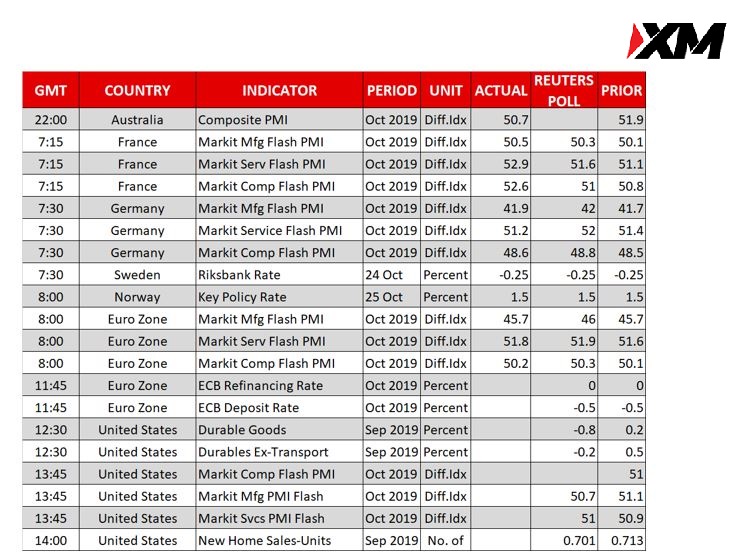
Task: Click the actual value 52.9
Action: (501, 164)
